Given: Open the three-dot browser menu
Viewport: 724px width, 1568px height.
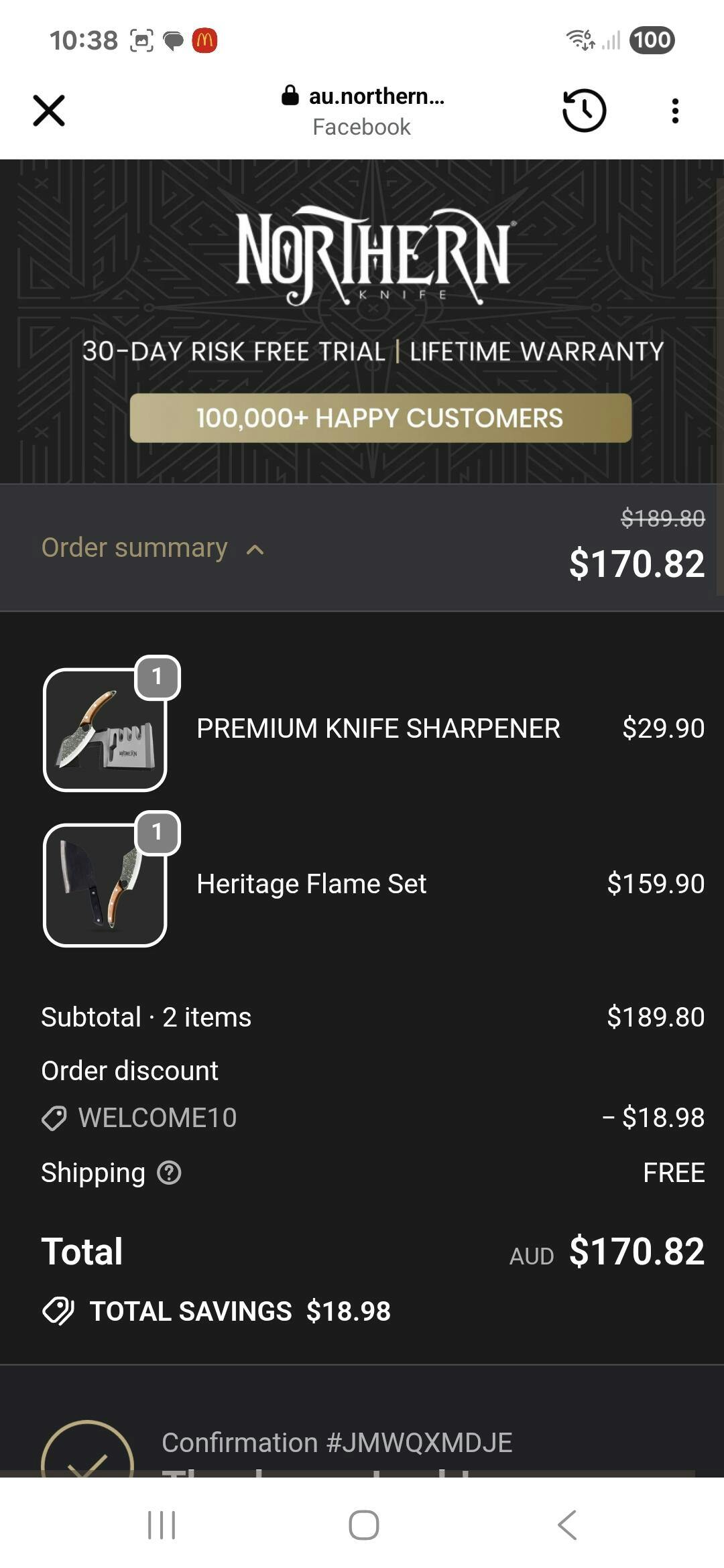Looking at the screenshot, I should click(x=675, y=111).
